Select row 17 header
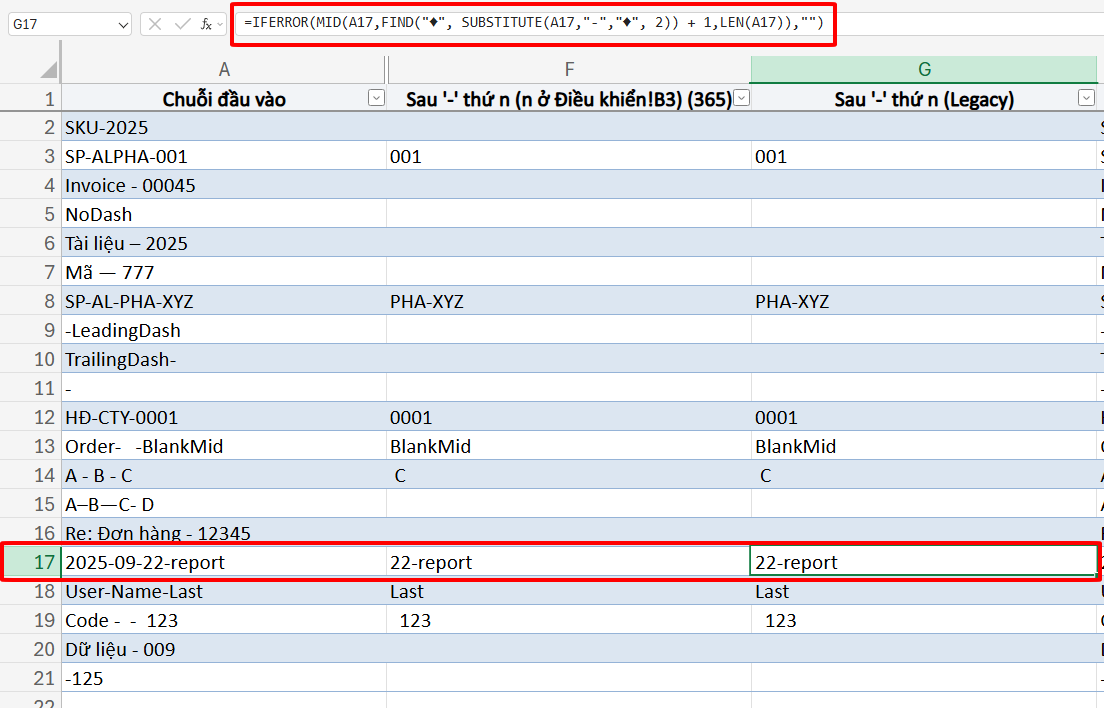Image resolution: width=1104 pixels, height=708 pixels. coord(31,562)
